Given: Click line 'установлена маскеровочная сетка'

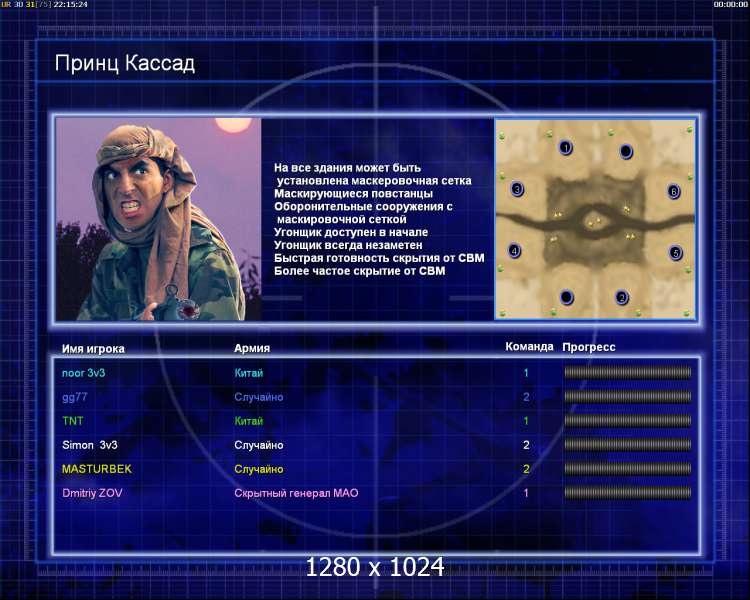Looking at the screenshot, I should pos(374,181).
